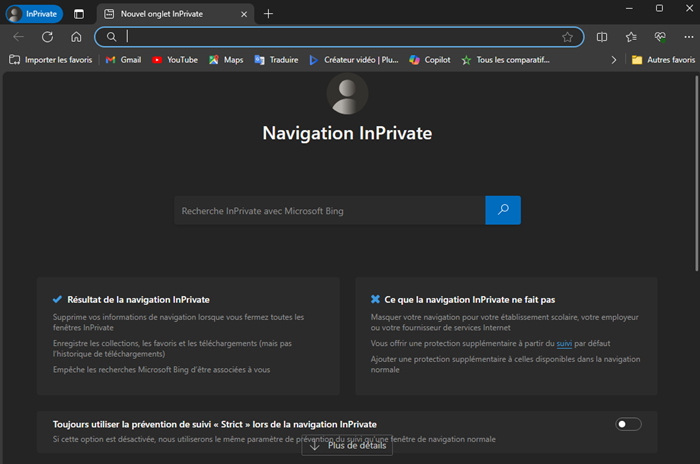Toggle Strict tracking prevention switch

click(628, 424)
